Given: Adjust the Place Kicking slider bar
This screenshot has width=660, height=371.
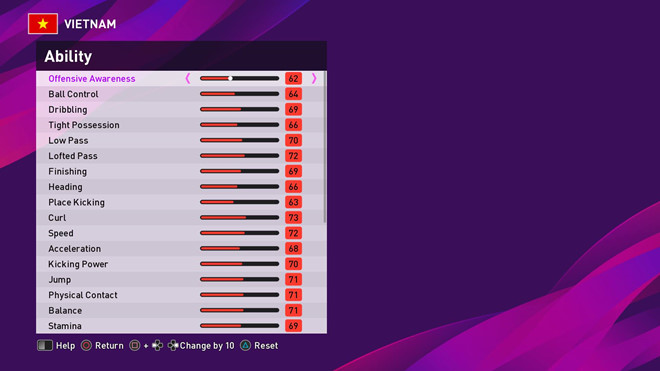Looking at the screenshot, I should 240,202.
